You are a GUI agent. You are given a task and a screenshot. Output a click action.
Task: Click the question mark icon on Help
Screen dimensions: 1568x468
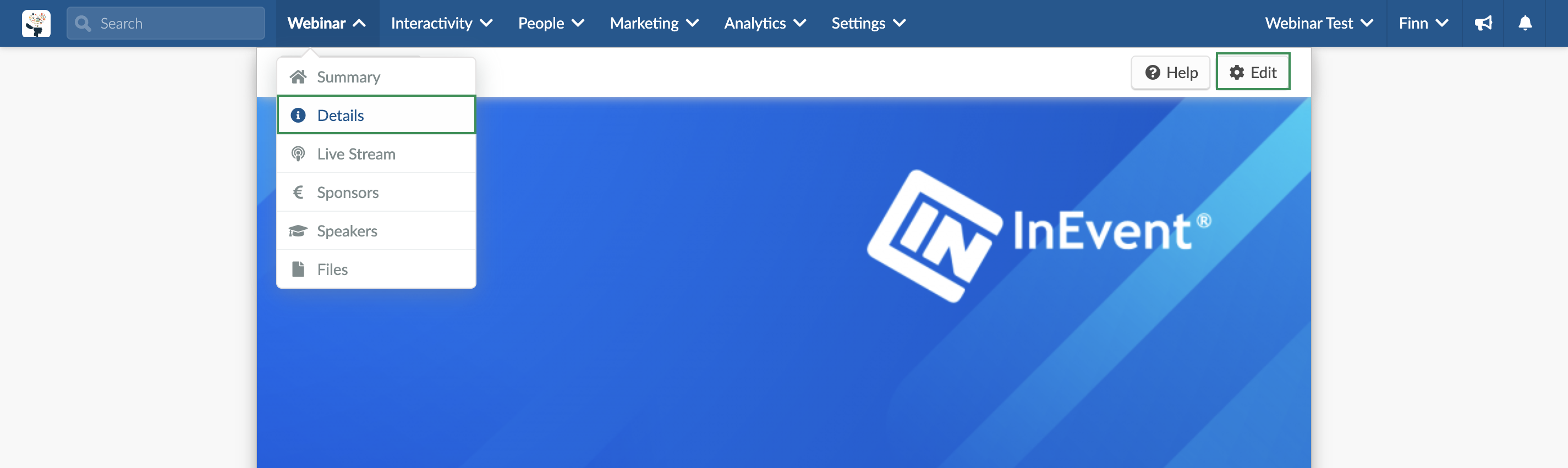coord(1152,73)
